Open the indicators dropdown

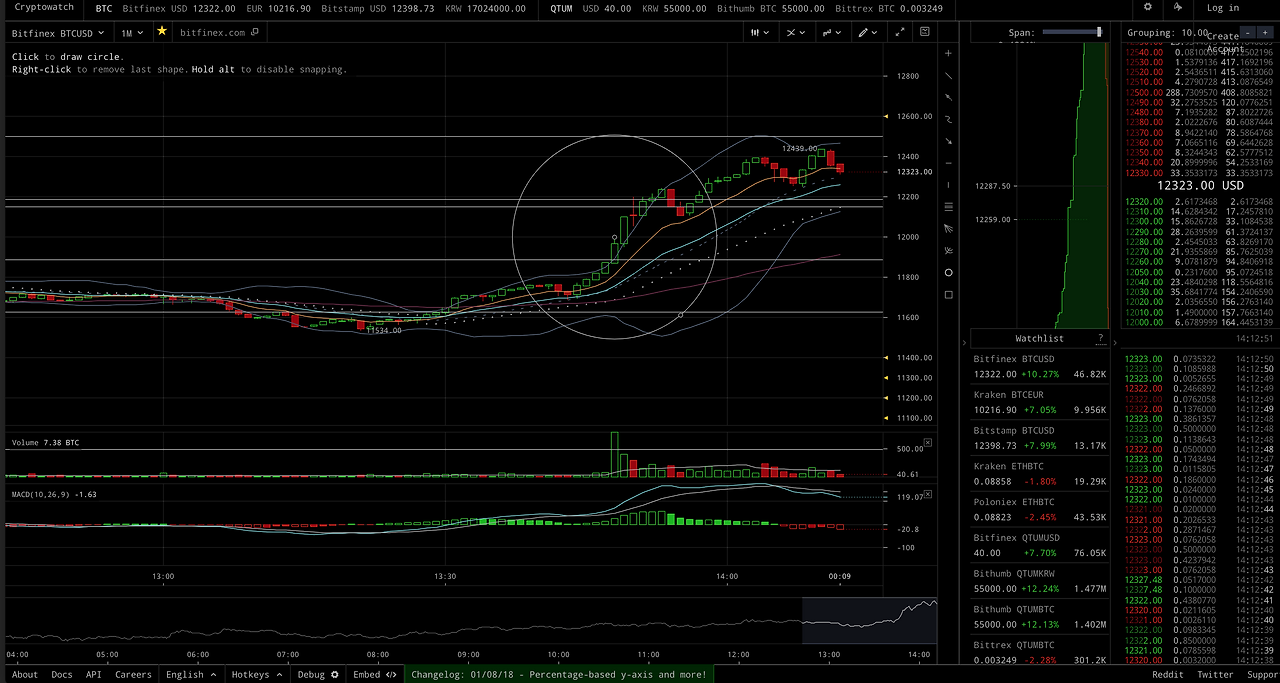tap(831, 32)
